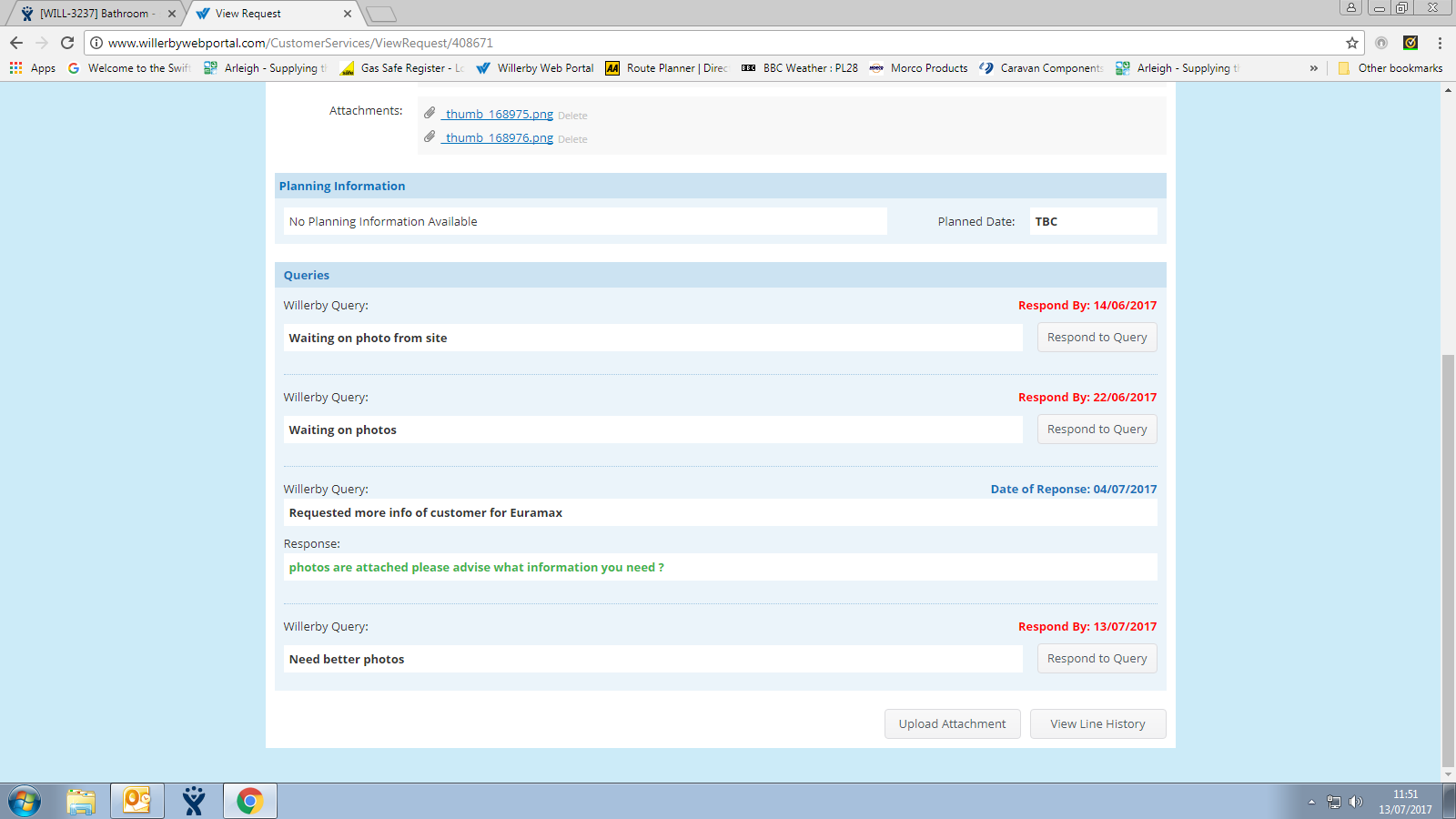Switch to Chrome in taskbar
Viewport: 1456px width, 819px height.
click(x=250, y=802)
